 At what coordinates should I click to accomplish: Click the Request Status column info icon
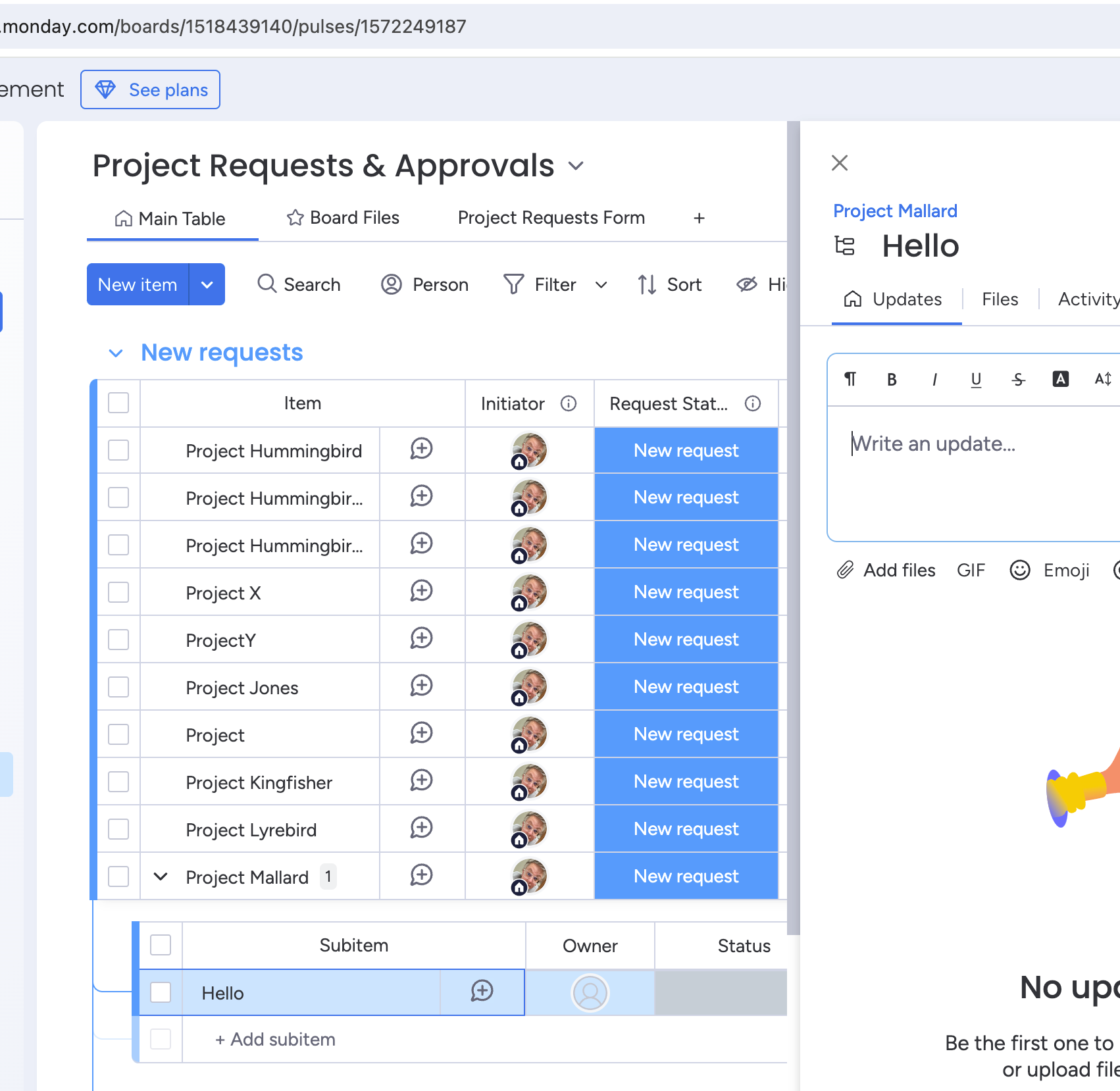(753, 403)
